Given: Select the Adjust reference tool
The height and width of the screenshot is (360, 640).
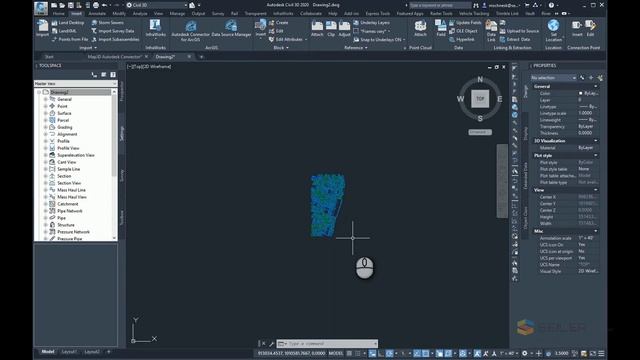Looking at the screenshot, I should (x=344, y=29).
